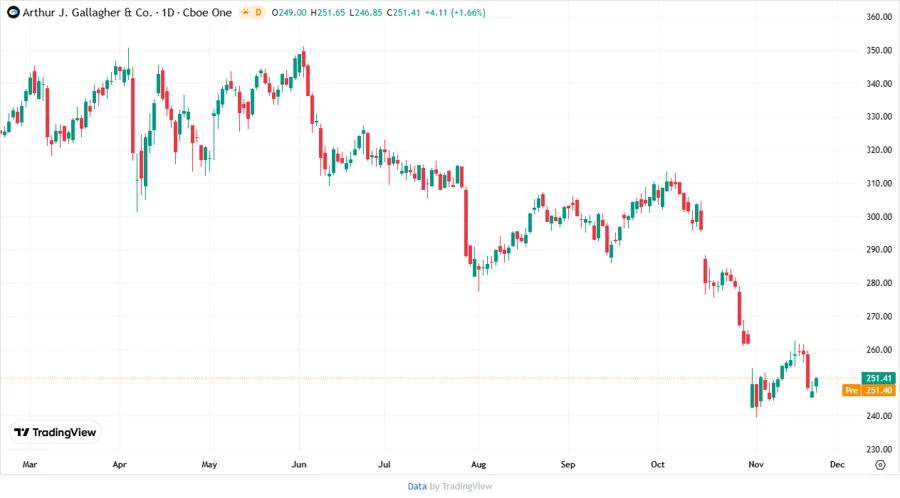Click the 1D interval label
900x498 pixels.
point(168,12)
